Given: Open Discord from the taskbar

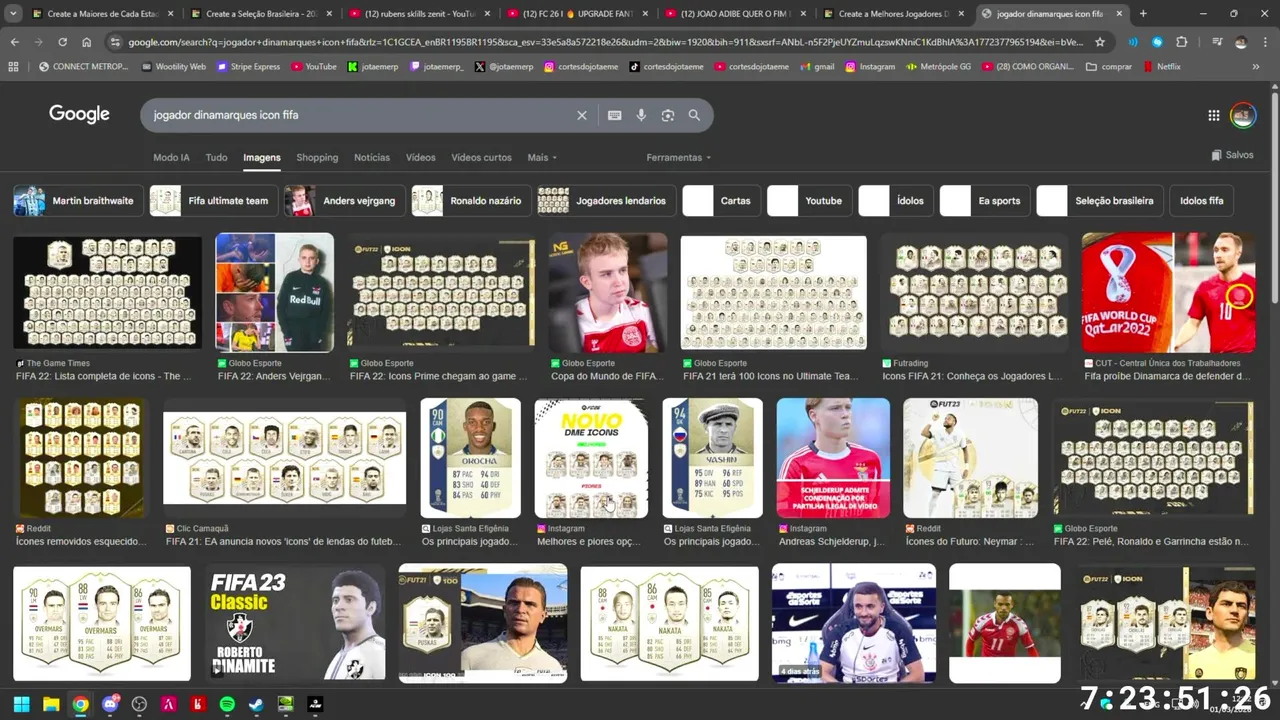Looking at the screenshot, I should 110,704.
